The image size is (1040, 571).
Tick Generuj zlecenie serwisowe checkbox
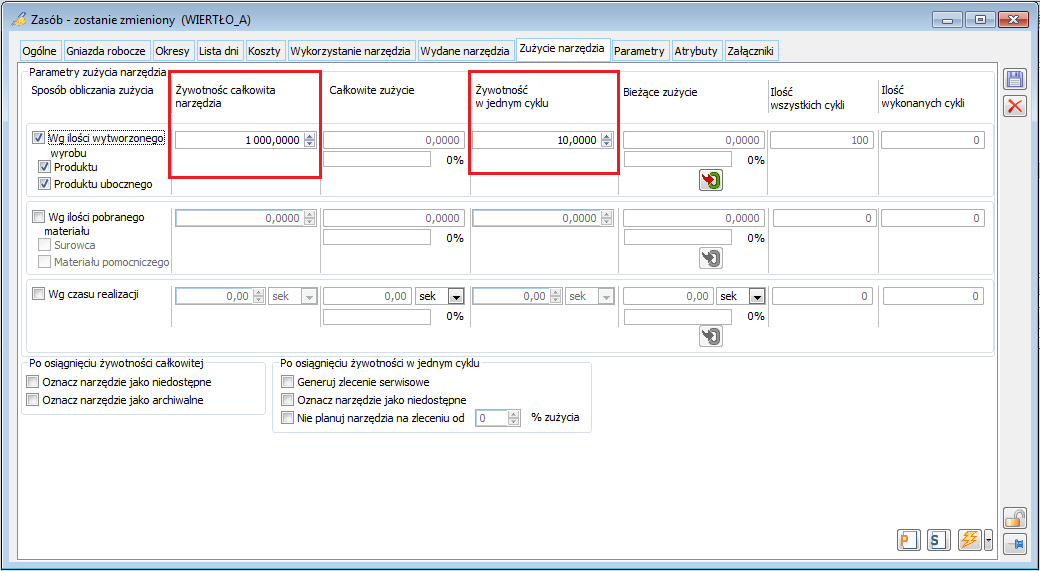[x=287, y=382]
